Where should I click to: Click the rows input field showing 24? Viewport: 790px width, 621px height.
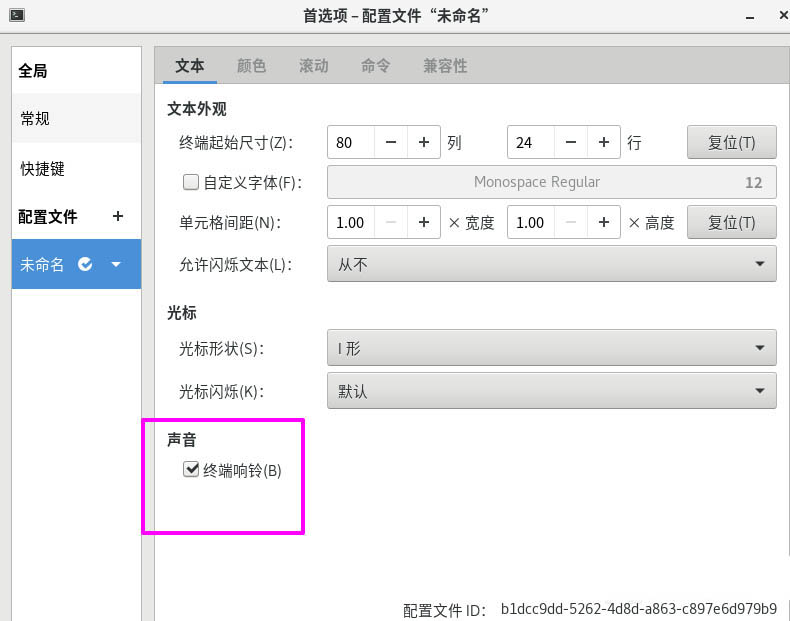coord(531,142)
